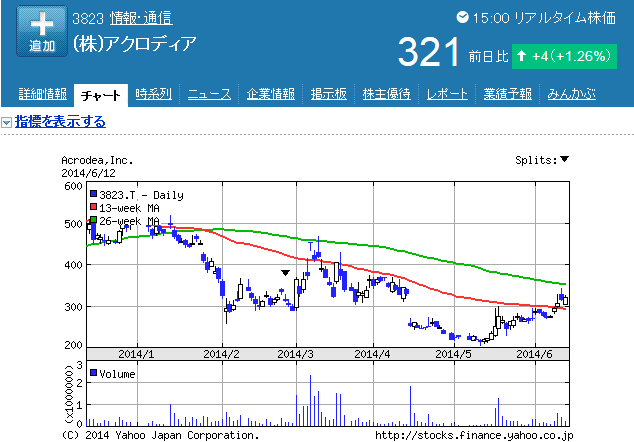Click the up arrow in change badge
634x442 pixels.
[x=522, y=56]
